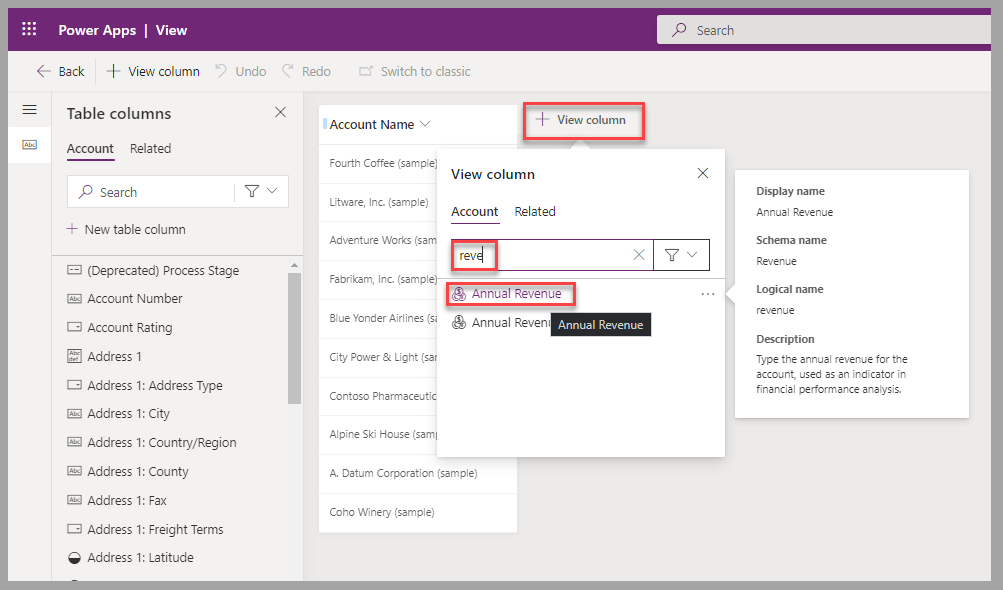Click the currency icon of first Annual Revenue
Image resolution: width=1003 pixels, height=590 pixels.
[x=459, y=294]
